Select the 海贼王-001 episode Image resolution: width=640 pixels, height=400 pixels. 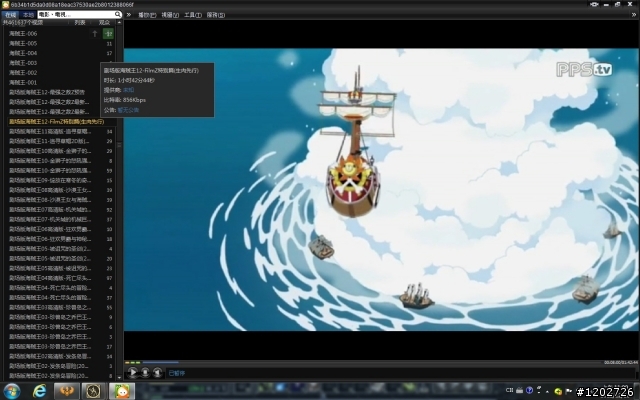pyautogui.click(x=23, y=82)
